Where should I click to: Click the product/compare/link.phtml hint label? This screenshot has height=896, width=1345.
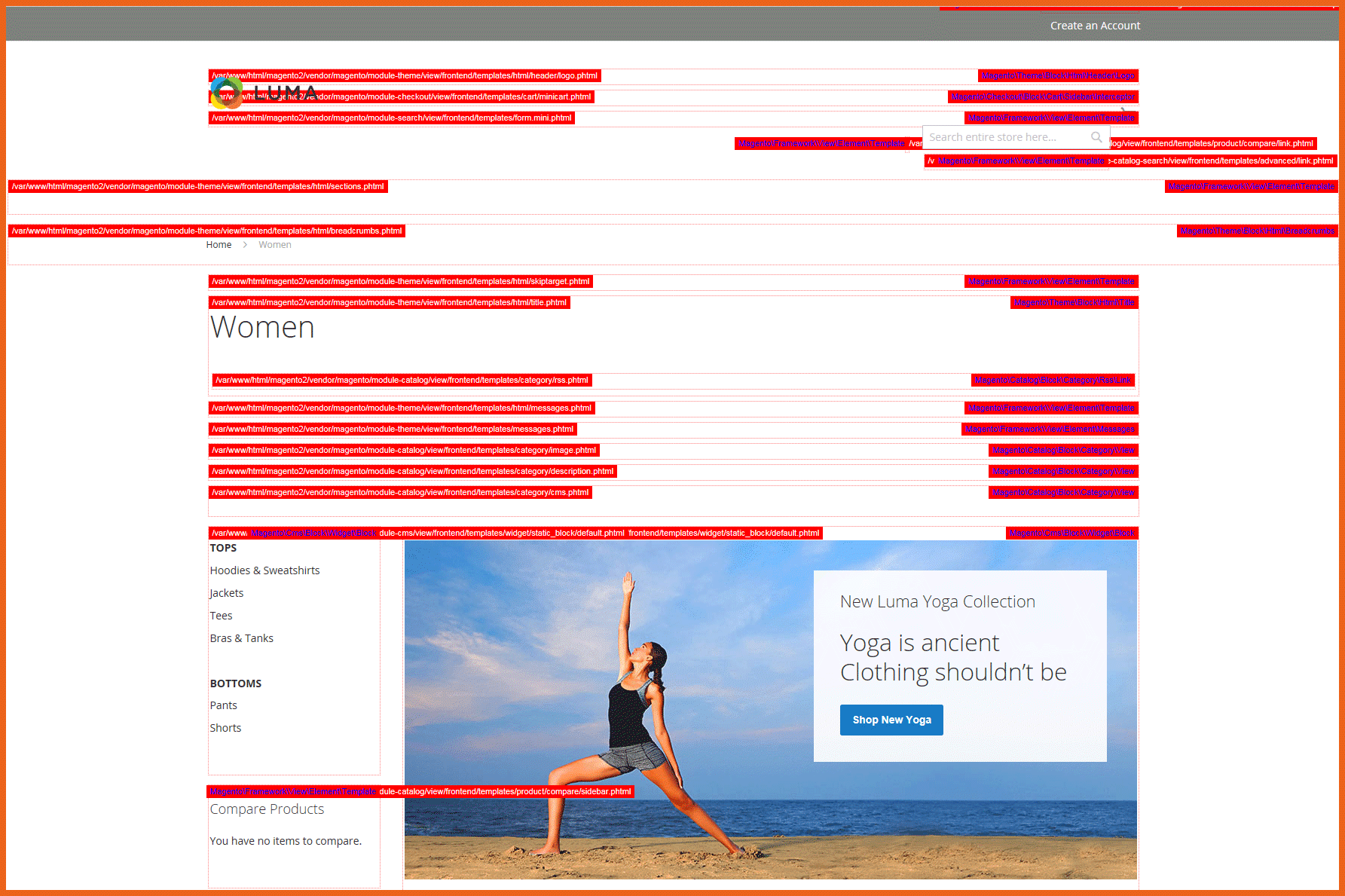pos(1213,143)
